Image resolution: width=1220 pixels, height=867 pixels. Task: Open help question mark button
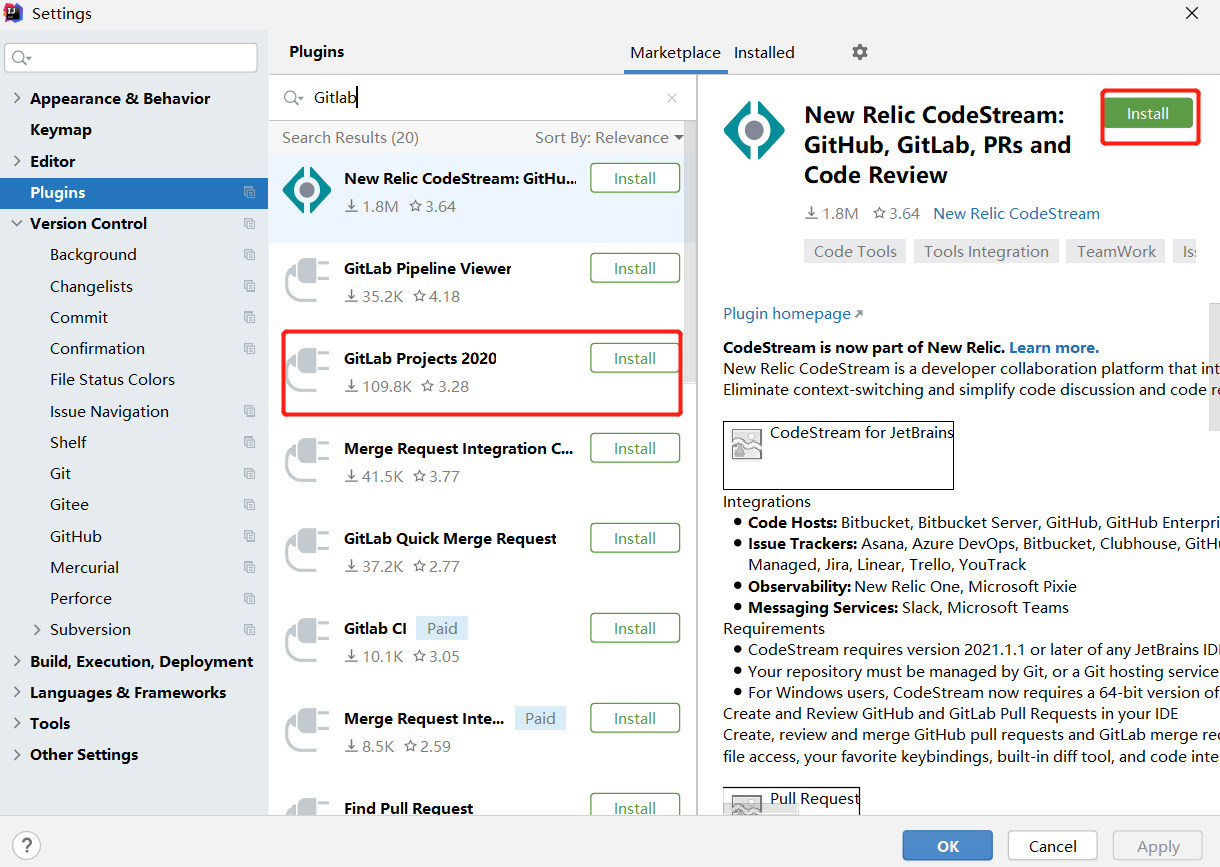pos(28,845)
